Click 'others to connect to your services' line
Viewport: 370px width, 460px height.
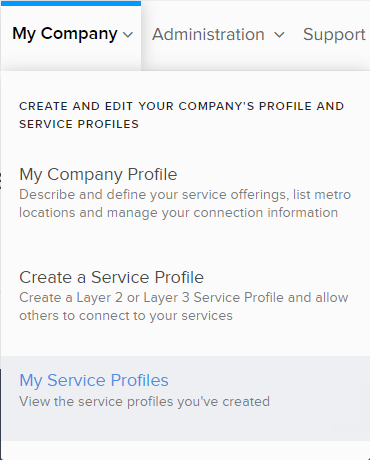click(x=126, y=316)
